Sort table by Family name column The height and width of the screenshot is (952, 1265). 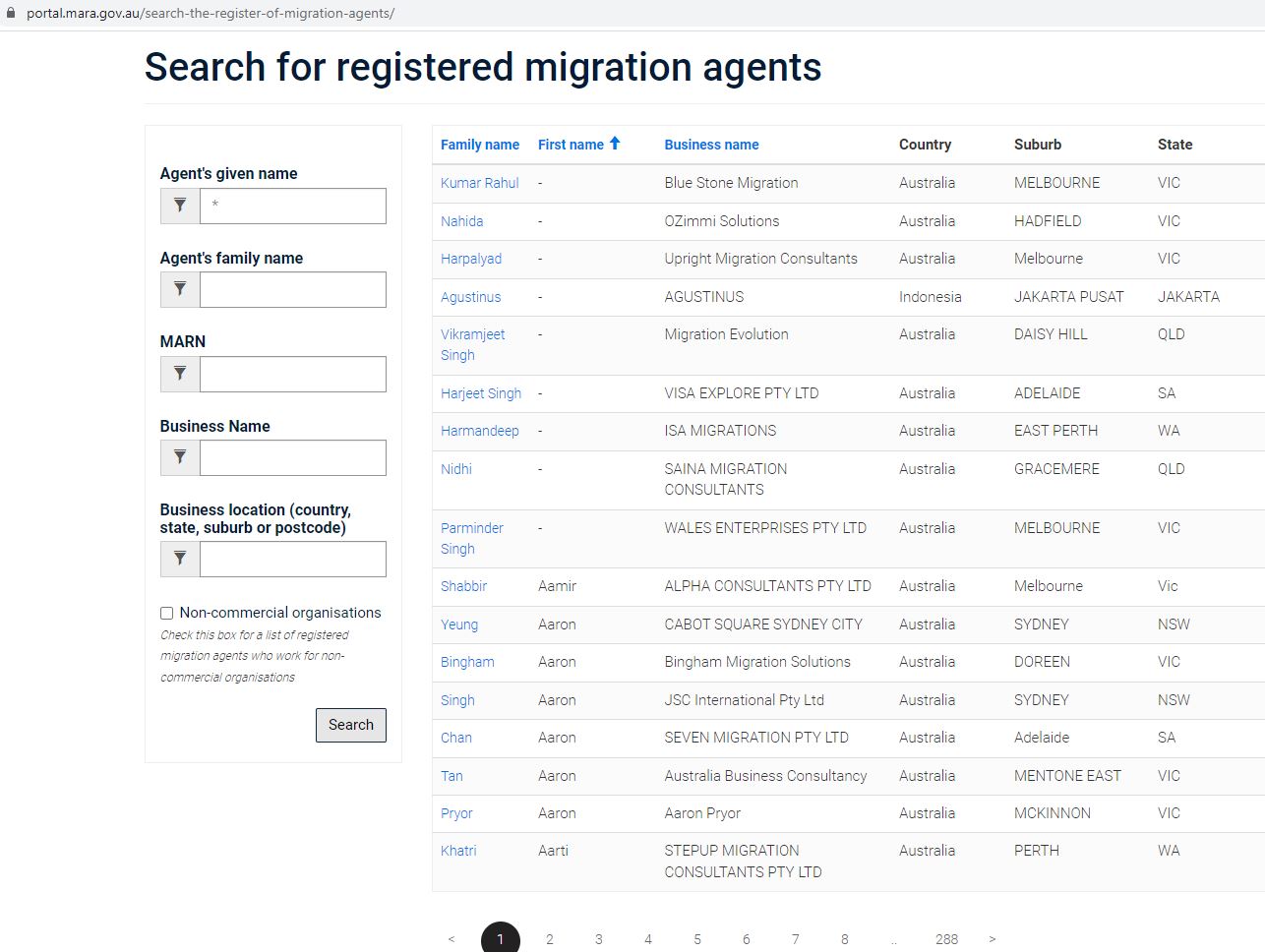(x=479, y=145)
